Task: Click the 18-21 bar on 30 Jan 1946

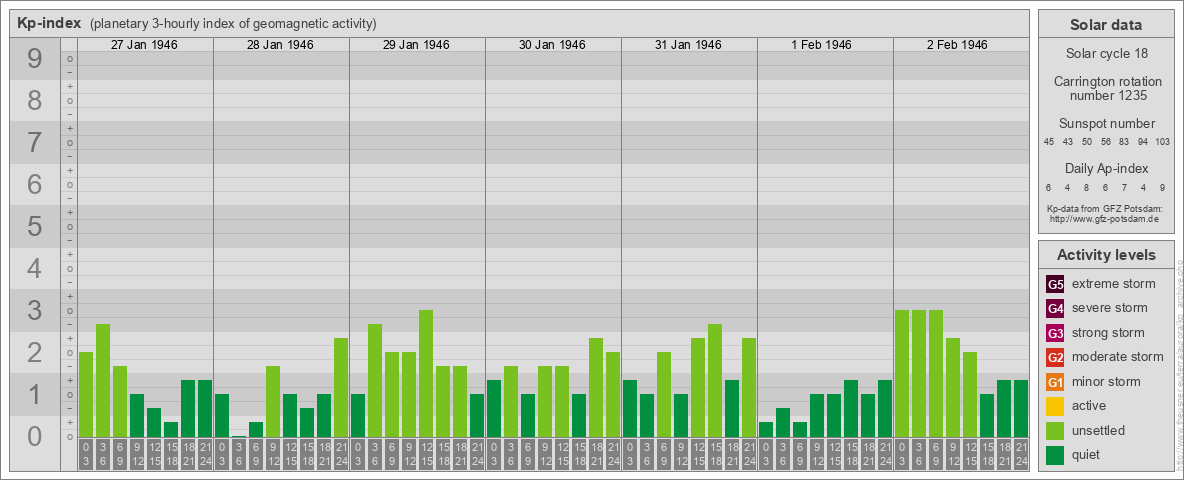Action: [596, 387]
